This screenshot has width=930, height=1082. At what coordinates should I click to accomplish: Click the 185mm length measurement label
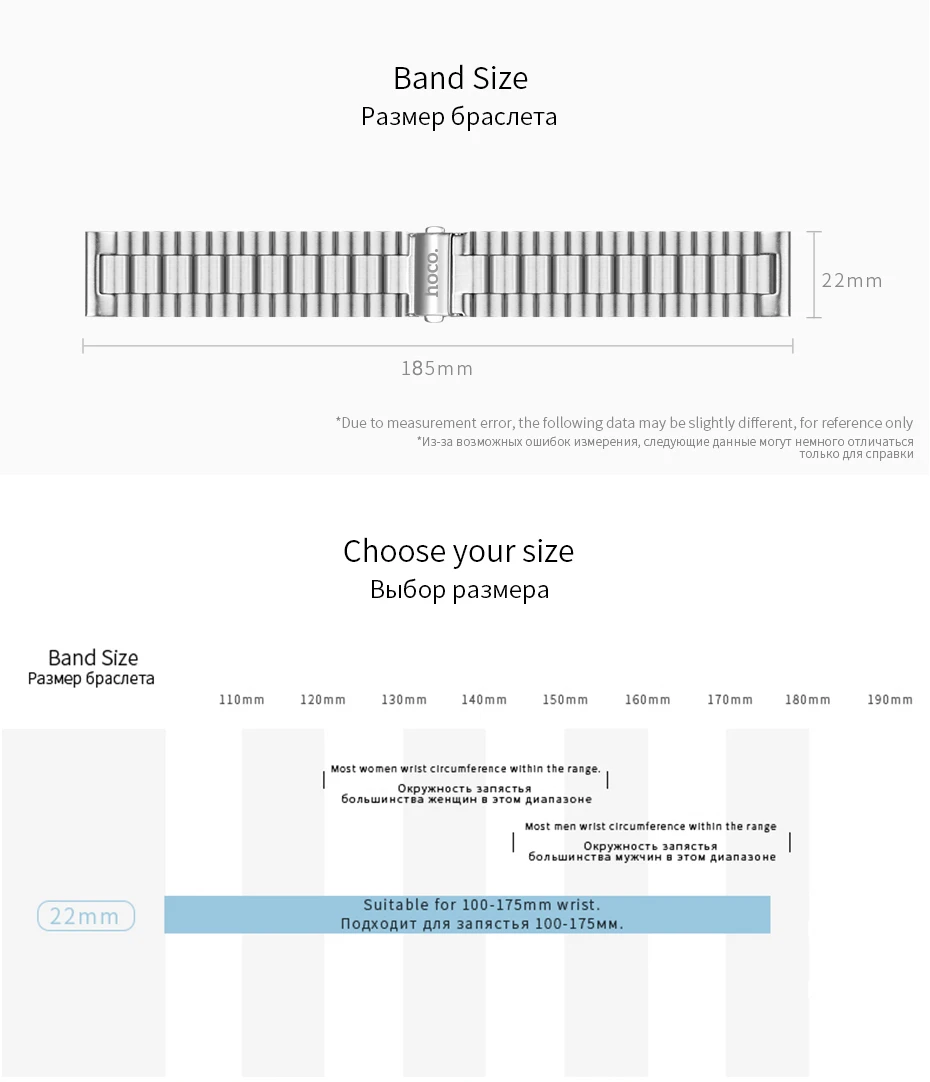coord(437,368)
